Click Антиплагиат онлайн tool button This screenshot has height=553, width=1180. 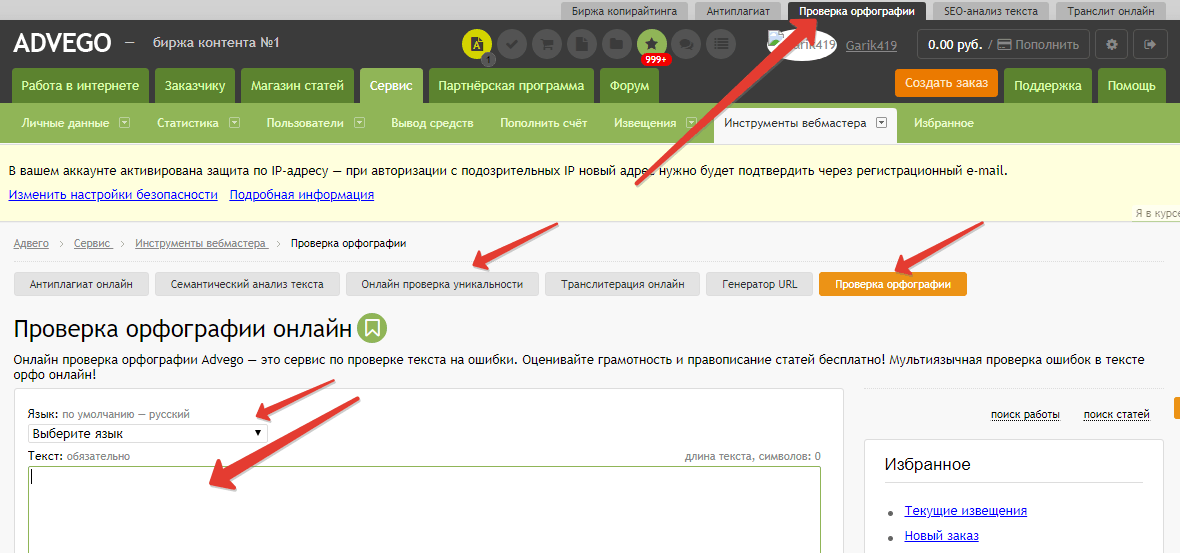[x=81, y=284]
